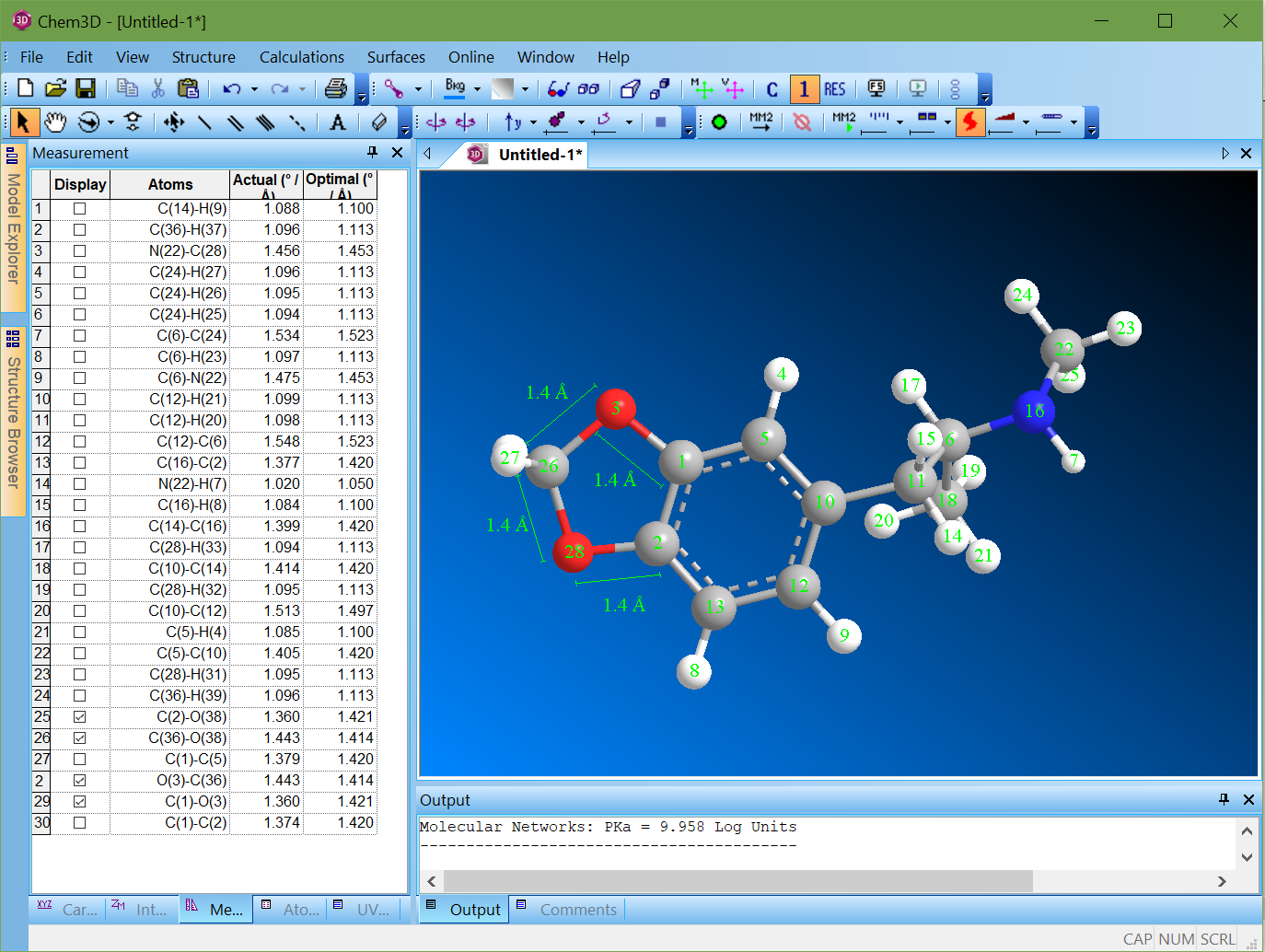1265x952 pixels.
Task: Uncheck Display box for O(3)-C(36) row
Action: [x=80, y=781]
